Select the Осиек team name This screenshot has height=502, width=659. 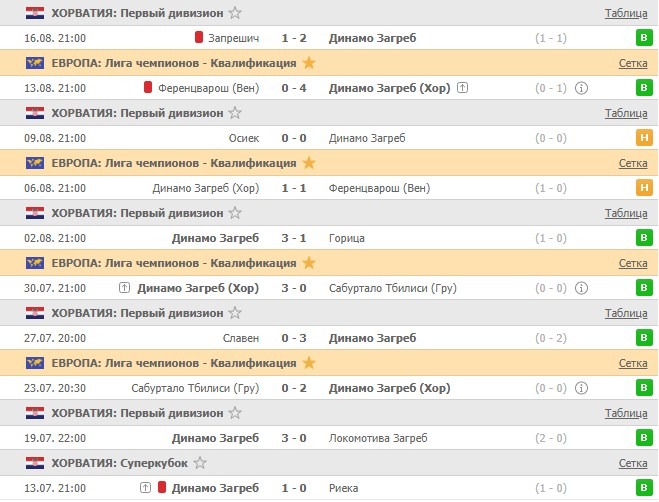244,138
